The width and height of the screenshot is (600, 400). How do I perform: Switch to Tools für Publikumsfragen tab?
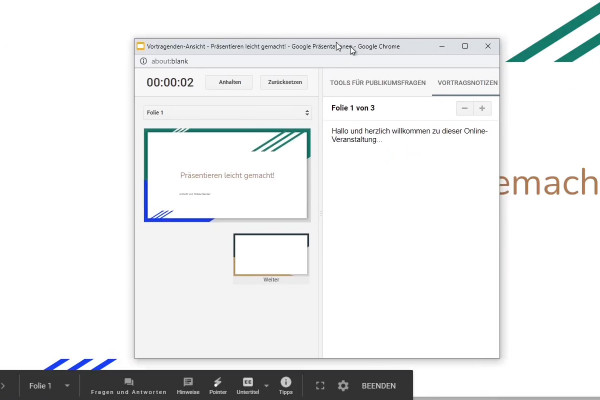tap(378, 83)
